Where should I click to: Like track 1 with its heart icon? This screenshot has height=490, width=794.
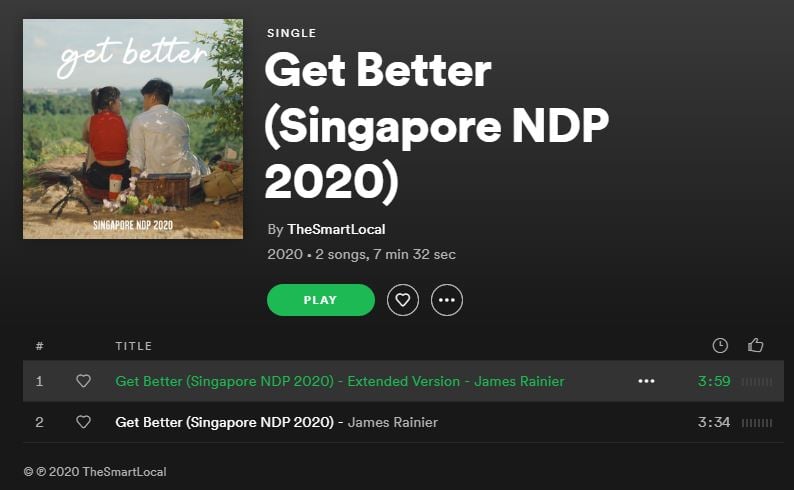pyautogui.click(x=83, y=381)
